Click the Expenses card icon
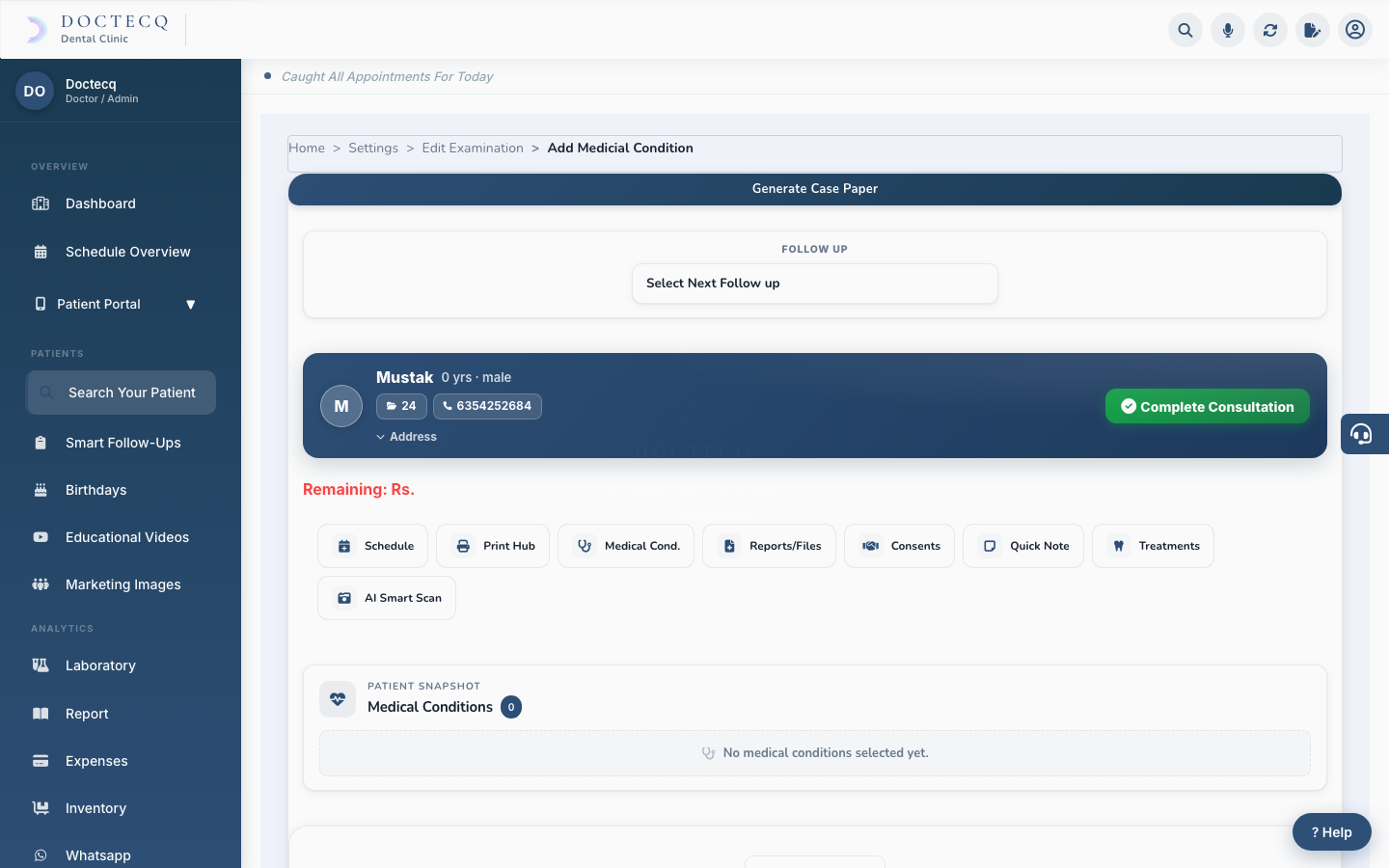 [x=41, y=761]
